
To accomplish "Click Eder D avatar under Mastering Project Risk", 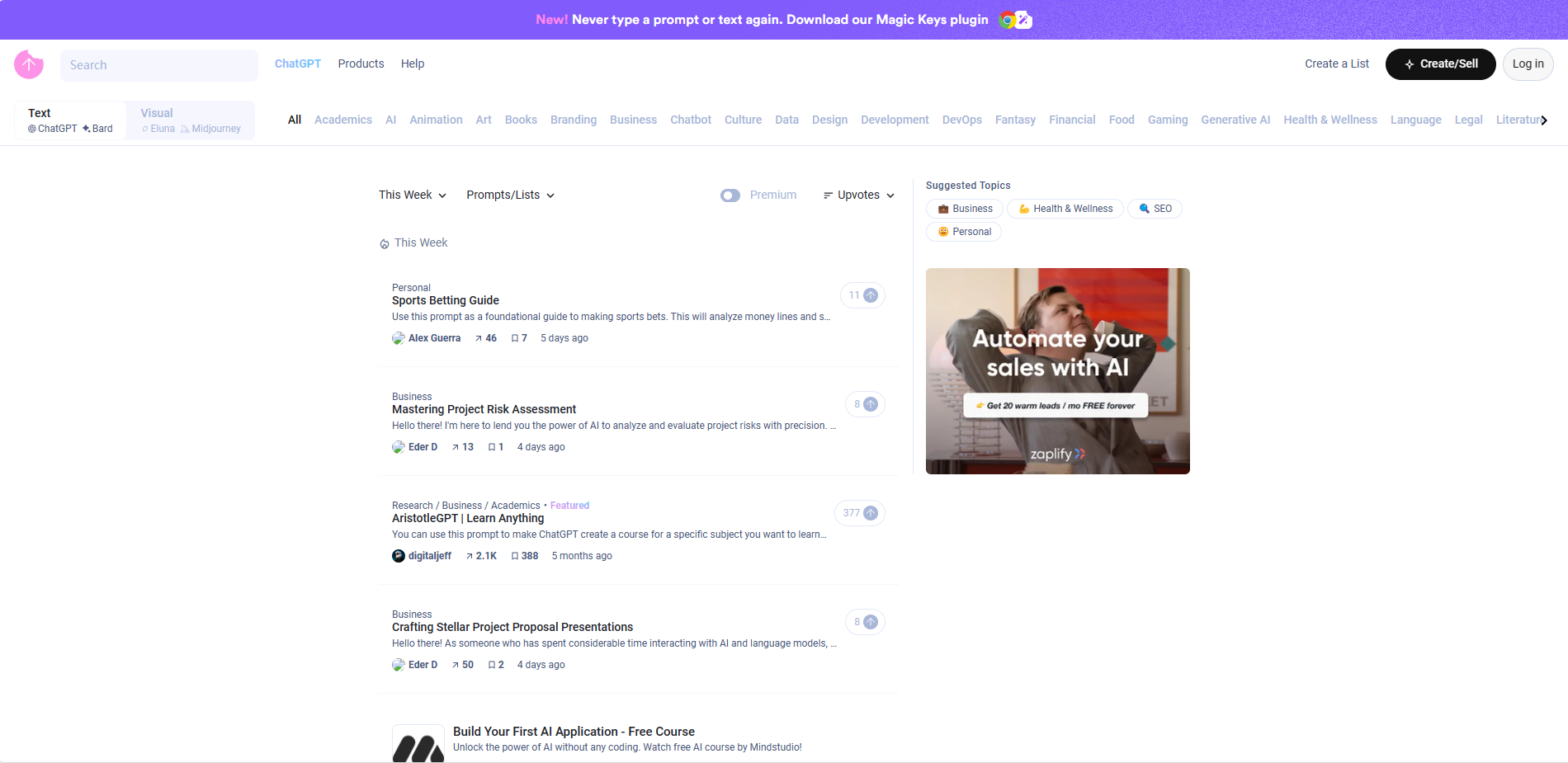I will [x=399, y=447].
